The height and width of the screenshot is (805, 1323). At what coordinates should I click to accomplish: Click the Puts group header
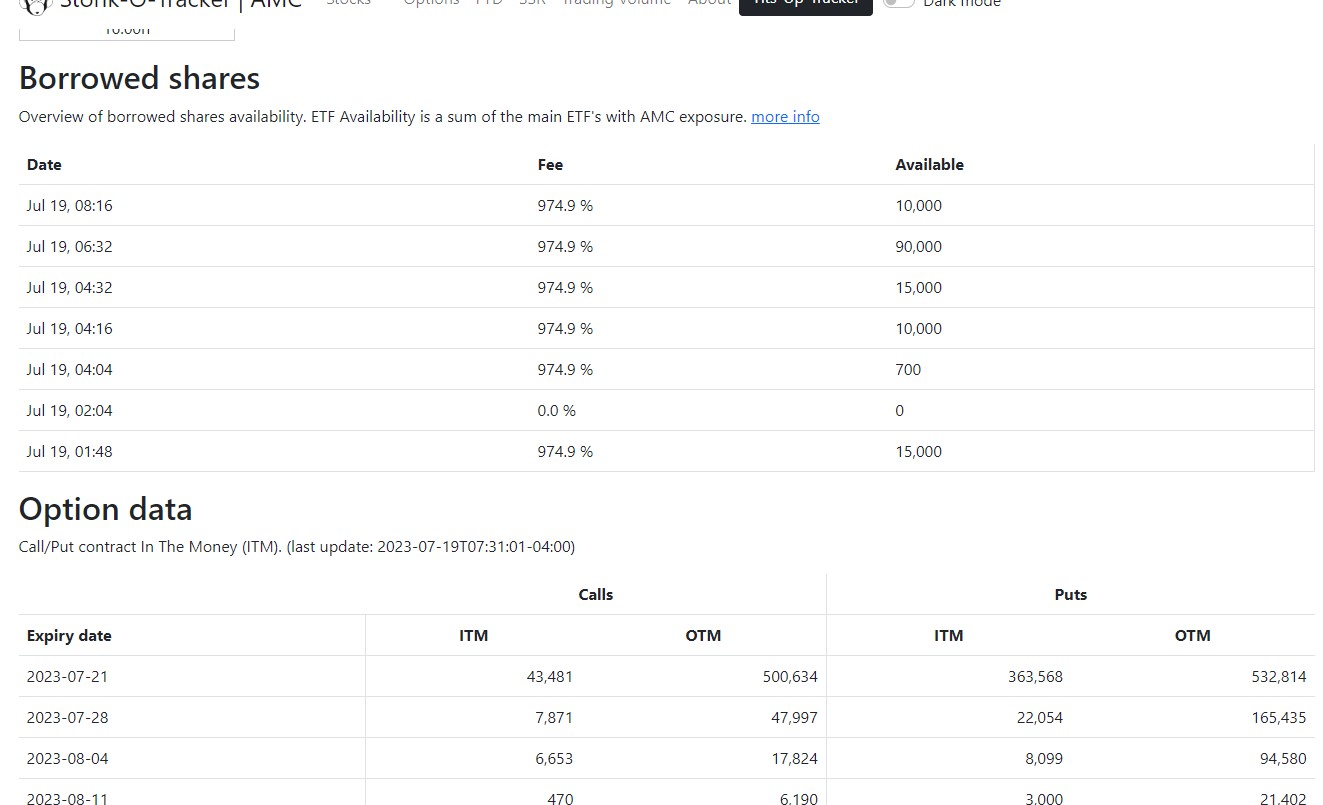click(x=1070, y=595)
